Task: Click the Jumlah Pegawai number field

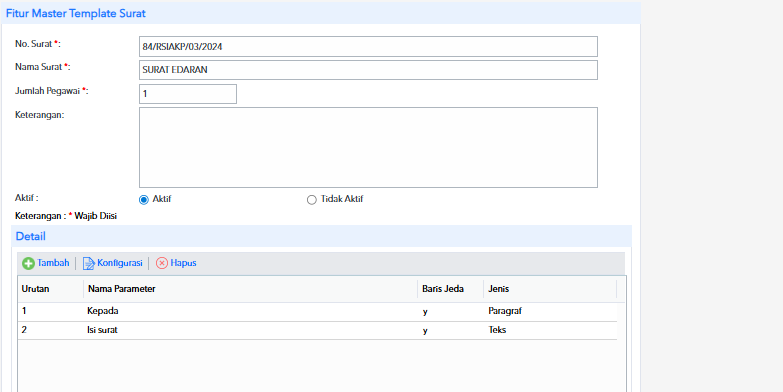Action: coord(188,94)
